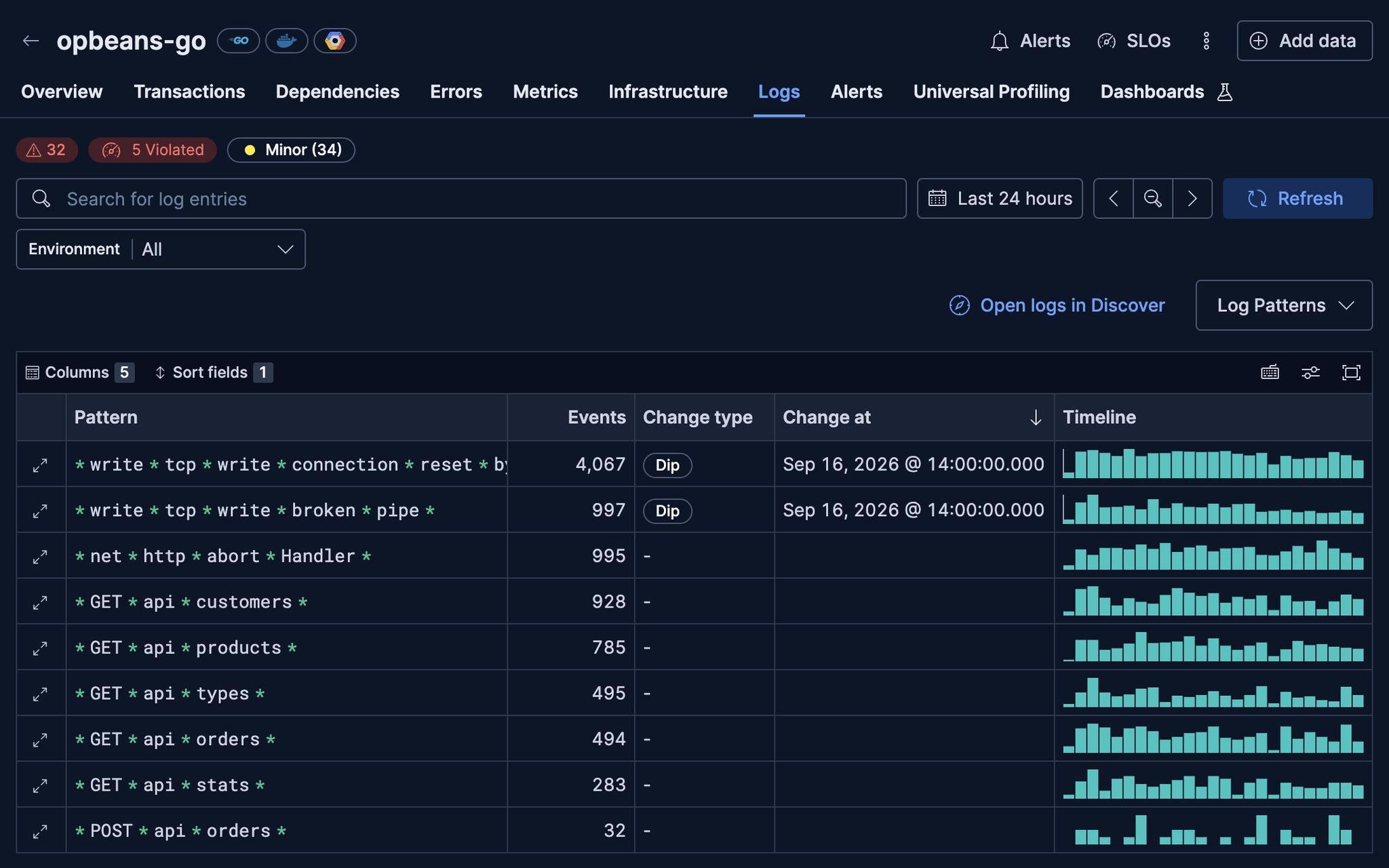Click the 283 events cell
The image size is (1389, 868).
tap(571, 785)
